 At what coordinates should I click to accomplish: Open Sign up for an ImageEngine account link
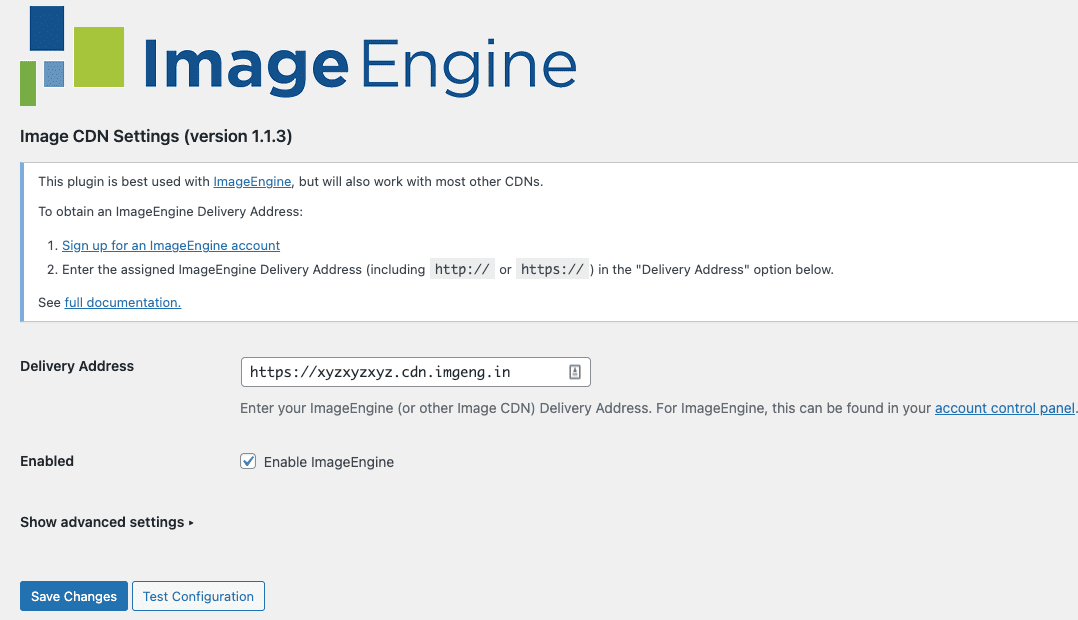pos(170,245)
